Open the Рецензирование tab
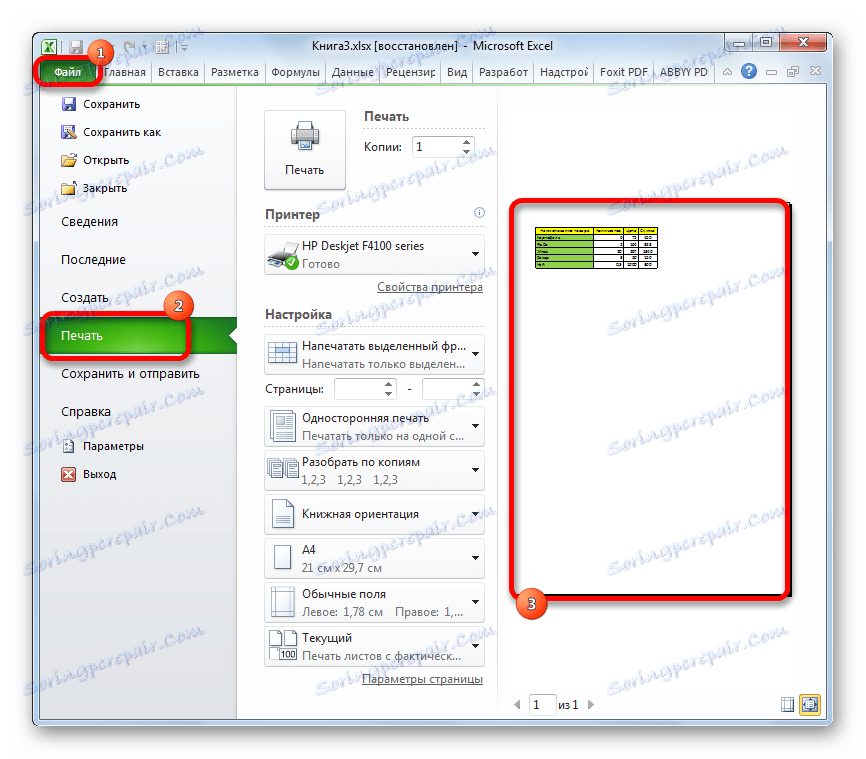Screen dimensions: 866x759 410,71
